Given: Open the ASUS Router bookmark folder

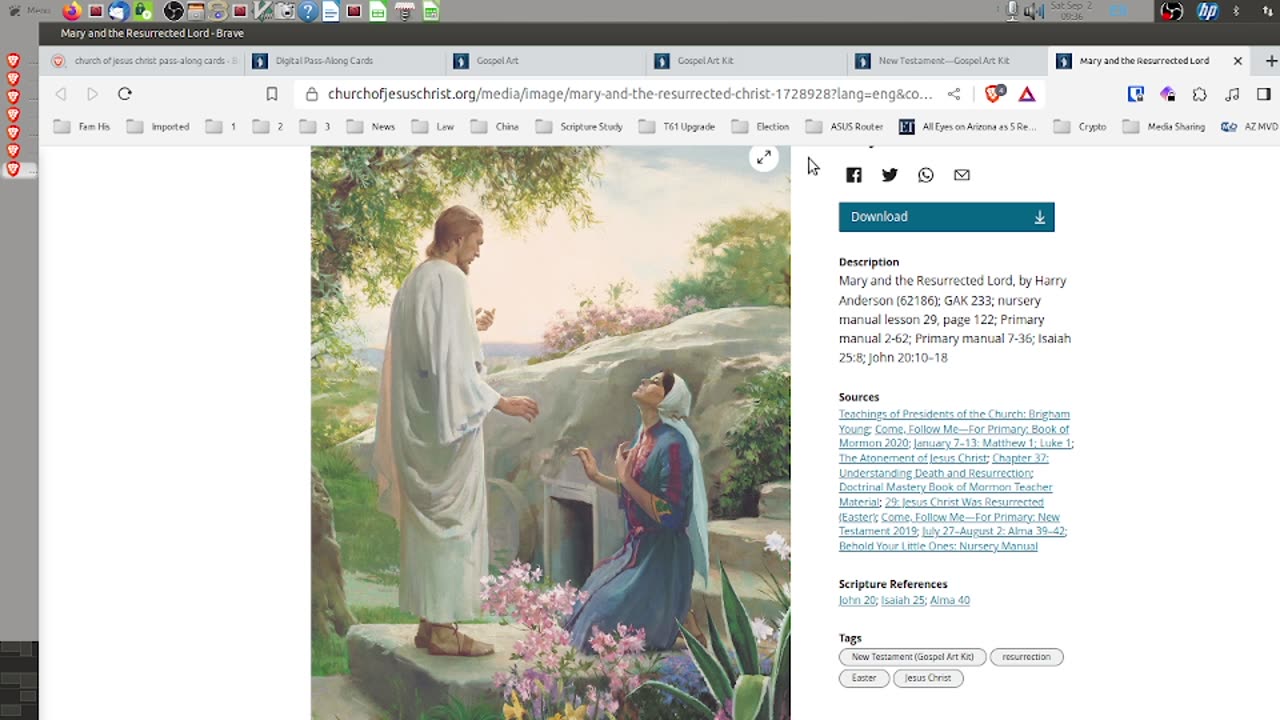Looking at the screenshot, I should [844, 127].
